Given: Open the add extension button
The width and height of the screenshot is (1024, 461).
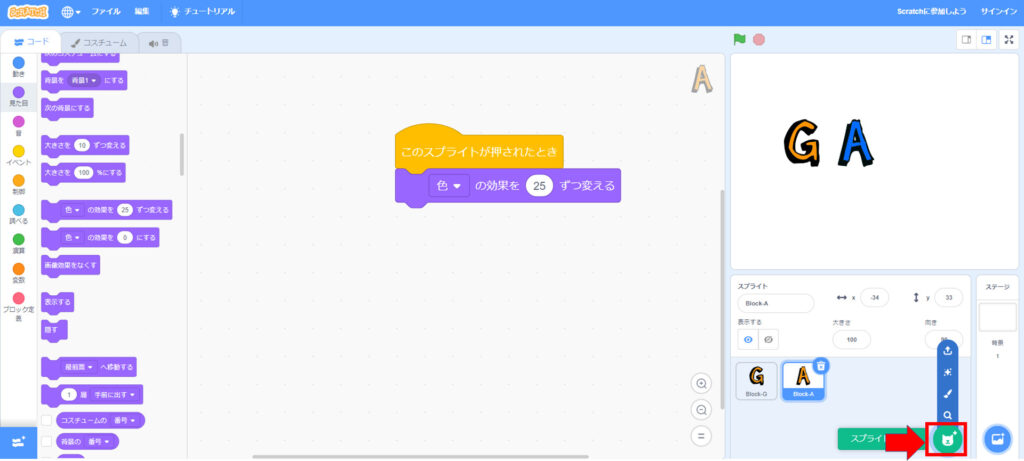Looking at the screenshot, I should point(18,443).
